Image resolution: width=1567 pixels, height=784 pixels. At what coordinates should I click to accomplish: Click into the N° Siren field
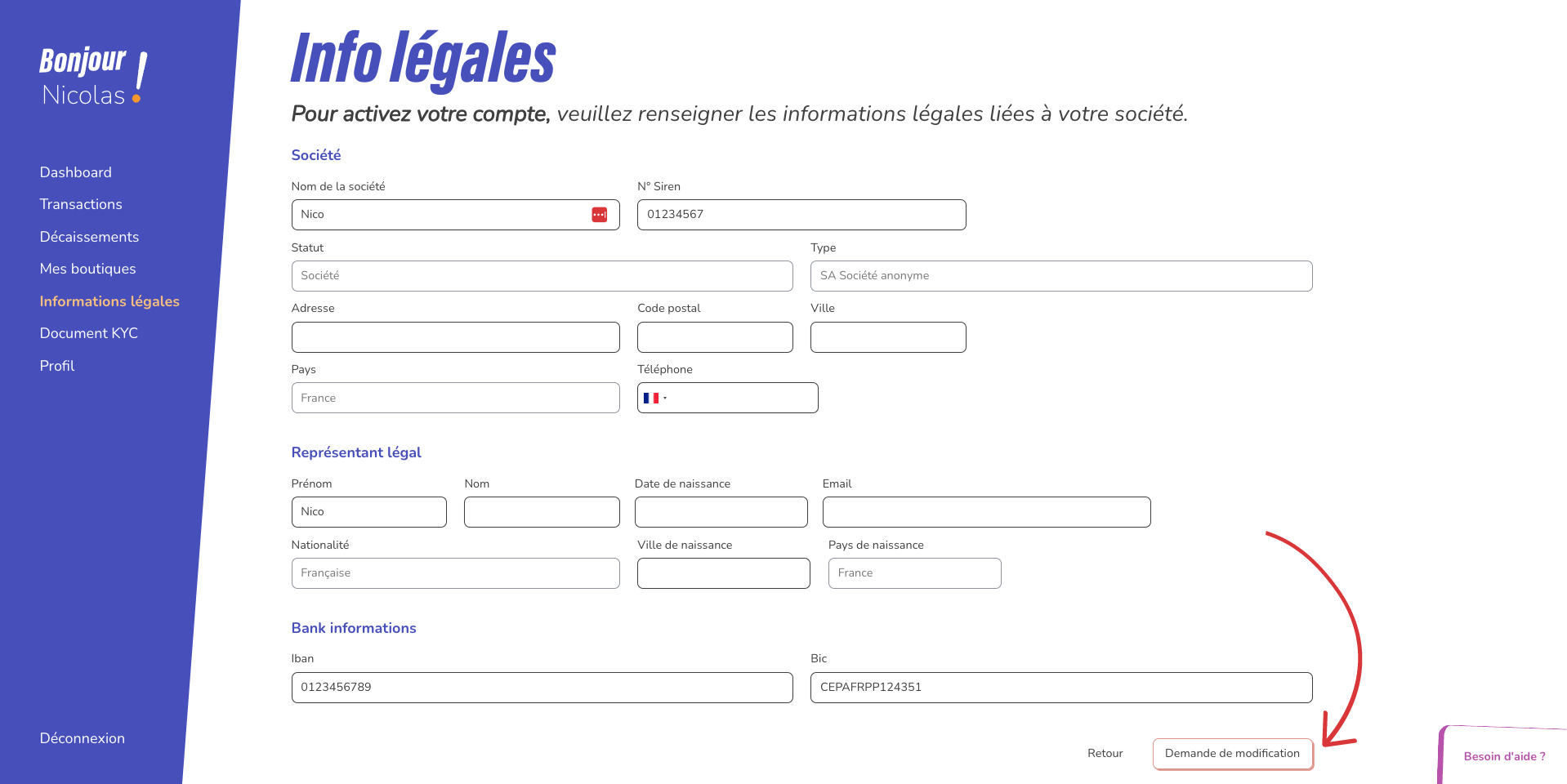tap(801, 215)
